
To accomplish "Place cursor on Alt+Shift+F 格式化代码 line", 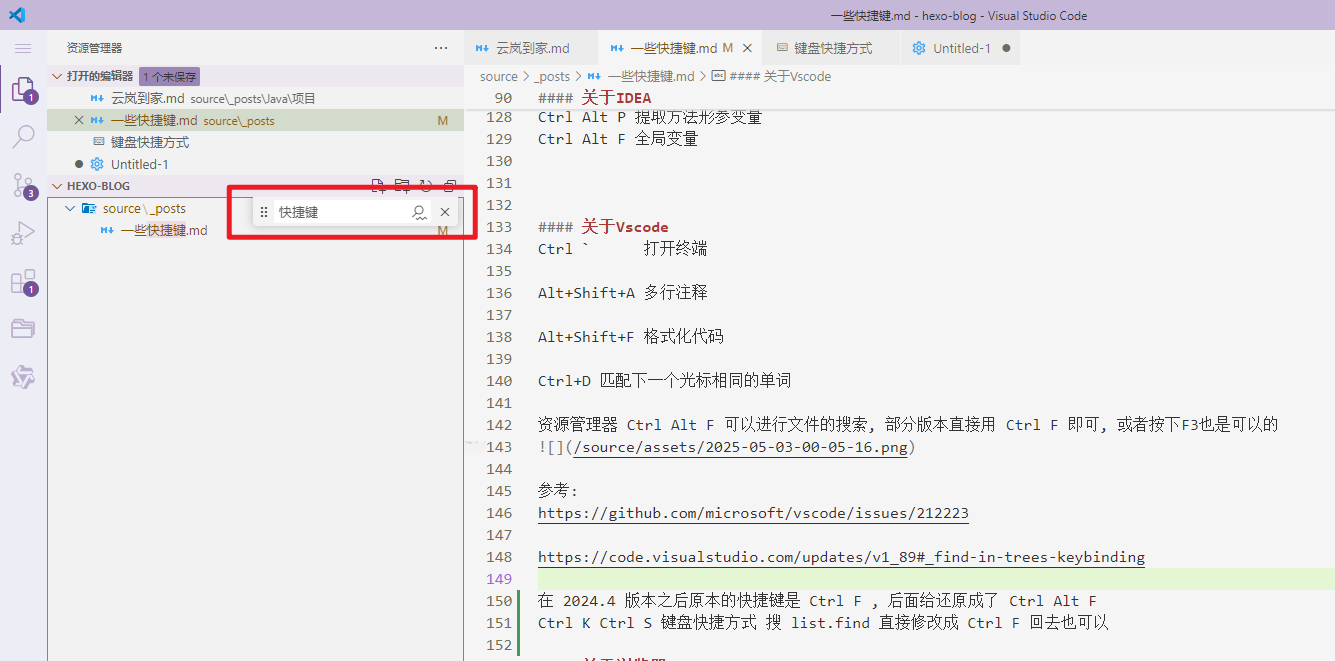I will point(630,337).
